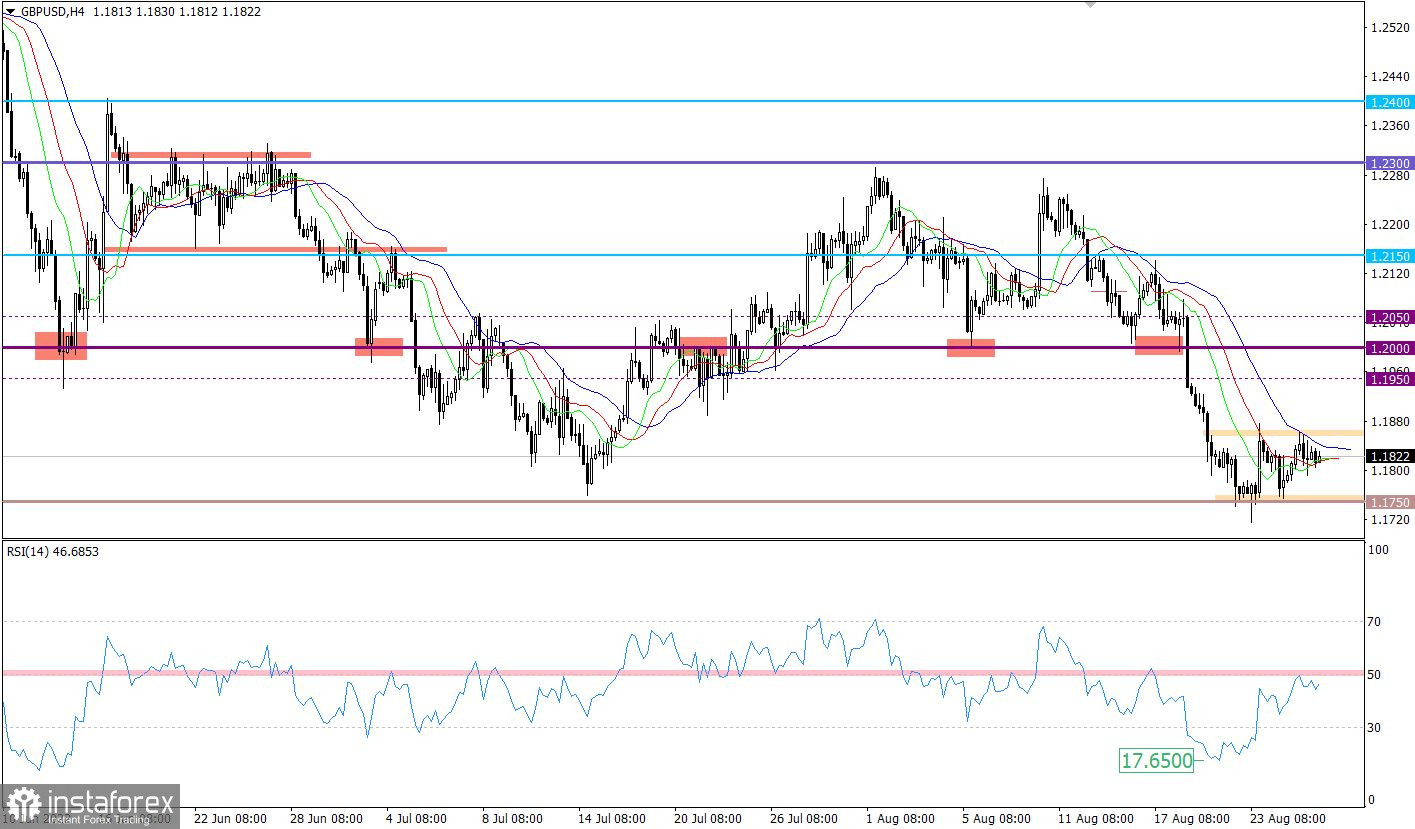This screenshot has width=1415, height=829.
Task: Click the 1.2520 value on price axis
Action: pos(1391,28)
